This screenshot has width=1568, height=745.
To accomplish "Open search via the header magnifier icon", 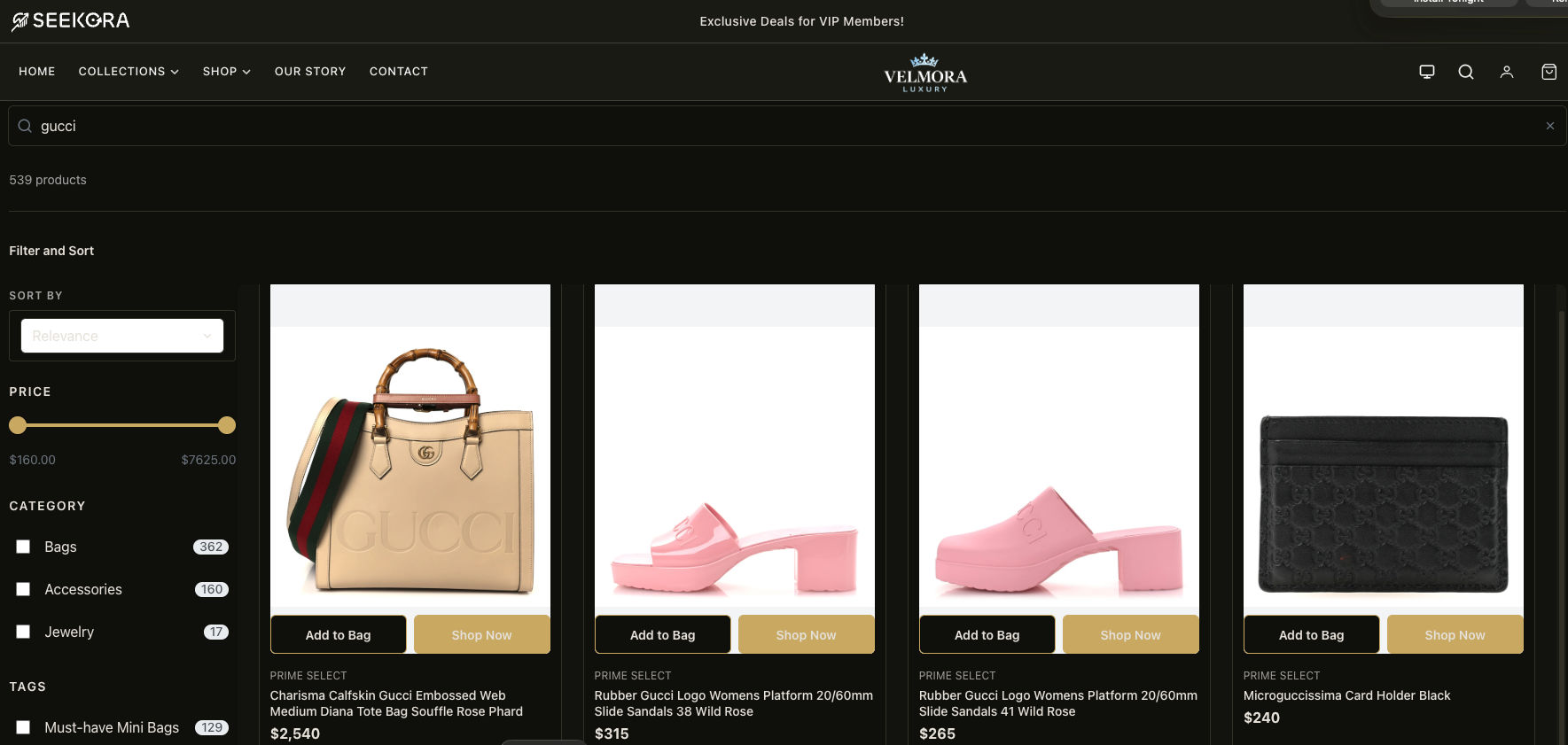I will pos(1466,72).
